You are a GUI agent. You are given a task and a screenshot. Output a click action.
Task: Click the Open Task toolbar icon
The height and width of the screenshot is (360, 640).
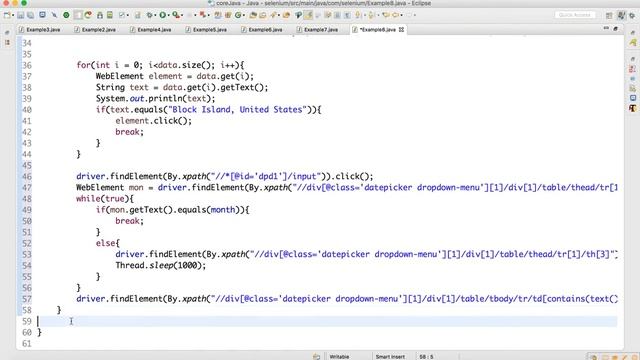coord(263,15)
